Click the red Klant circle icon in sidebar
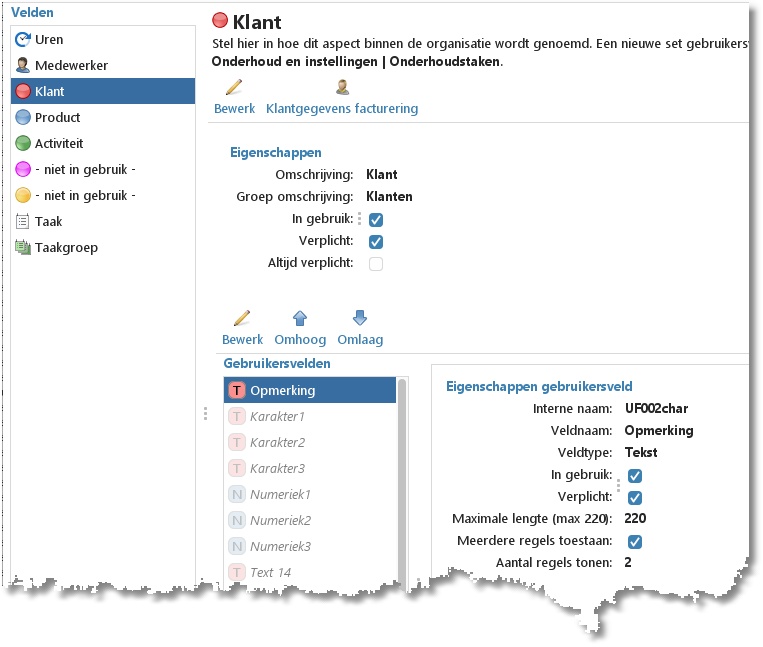The height and width of the screenshot is (647, 763). point(23,91)
